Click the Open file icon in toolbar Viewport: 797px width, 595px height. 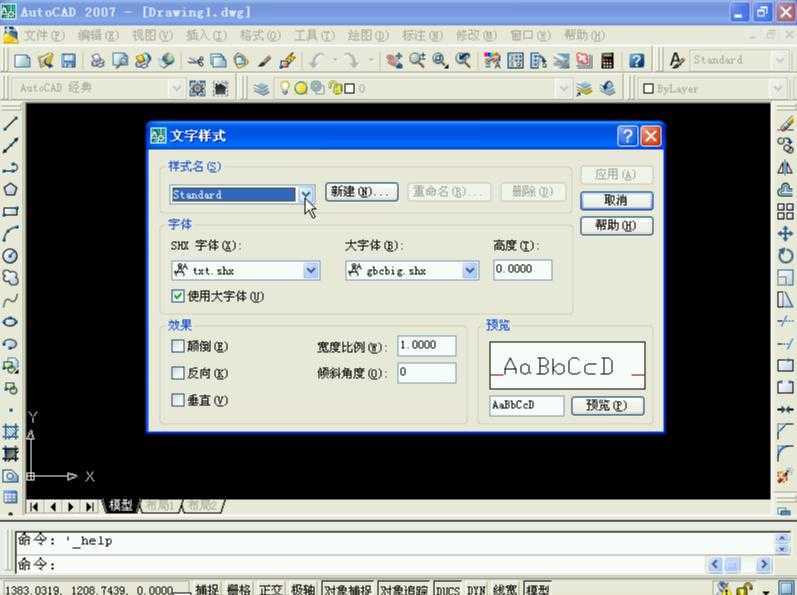pyautogui.click(x=46, y=60)
